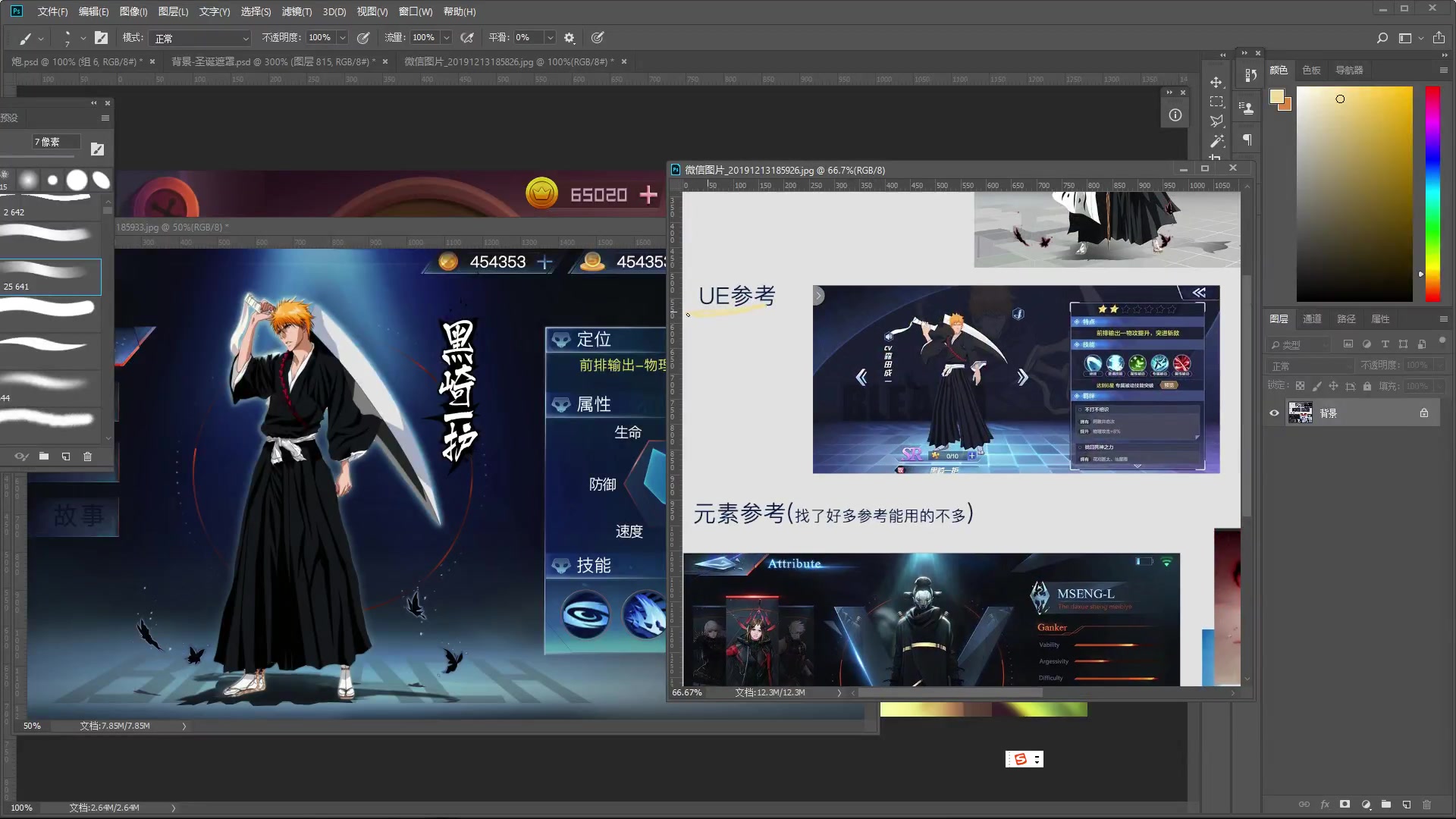Switch to the 路径 tab
The height and width of the screenshot is (819, 1456).
(1346, 318)
